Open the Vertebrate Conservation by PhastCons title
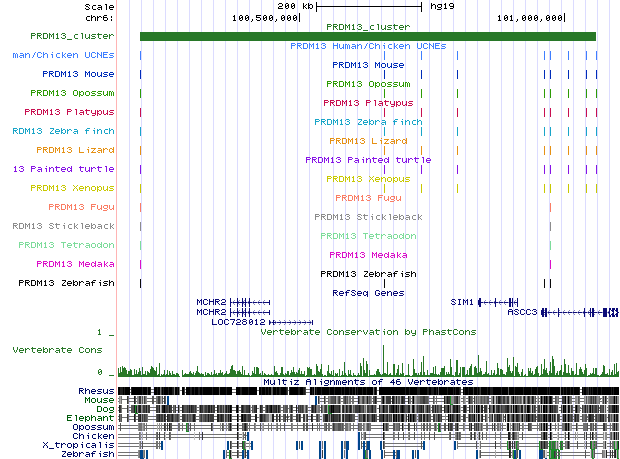 368,332
